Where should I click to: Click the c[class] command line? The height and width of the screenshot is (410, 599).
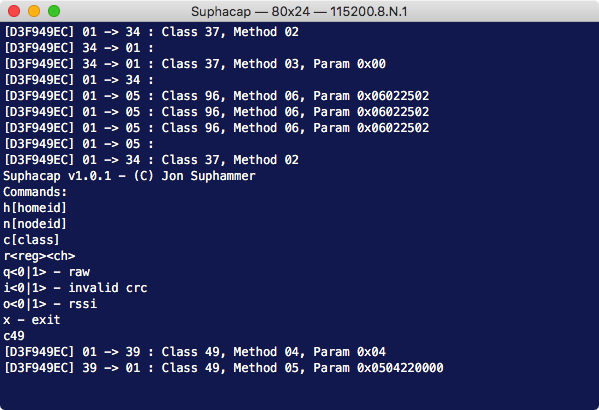coord(31,240)
